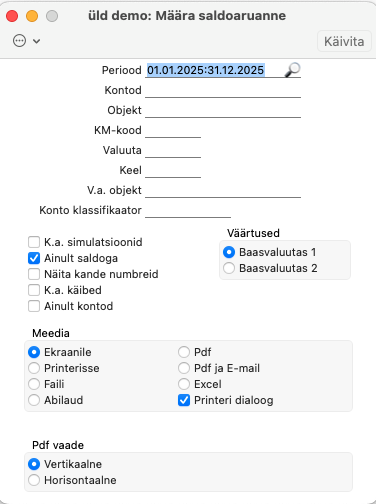
Task: Tick Näita kande numbreid checkbox
Action: click(x=34, y=274)
